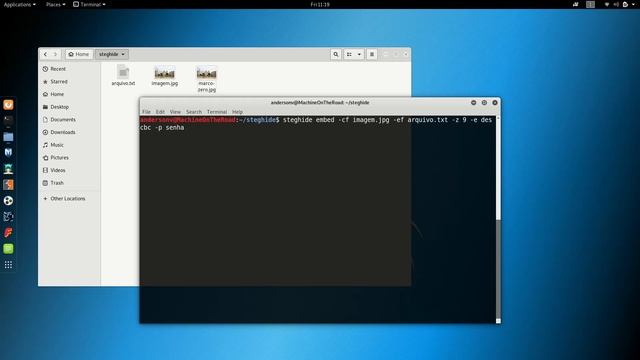
Task: Open terminal Terminal menu
Action: [217, 112]
